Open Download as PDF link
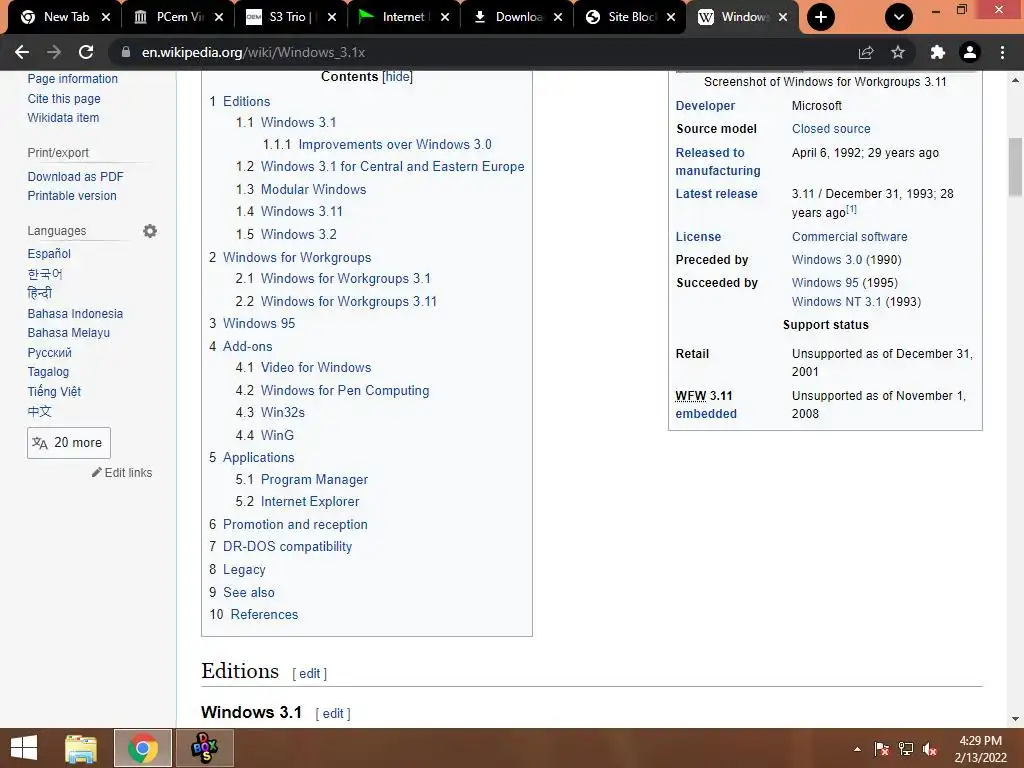The image size is (1024, 768). click(x=75, y=176)
